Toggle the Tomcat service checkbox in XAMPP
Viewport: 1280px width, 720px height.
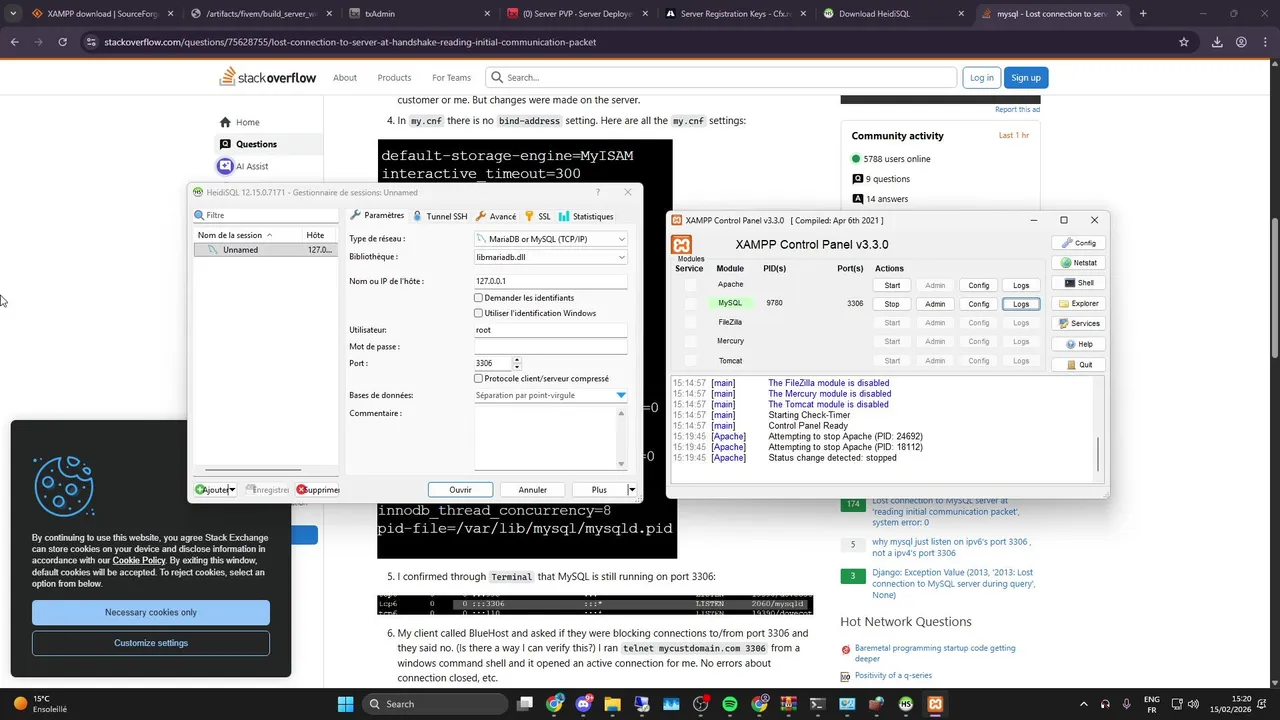690,360
